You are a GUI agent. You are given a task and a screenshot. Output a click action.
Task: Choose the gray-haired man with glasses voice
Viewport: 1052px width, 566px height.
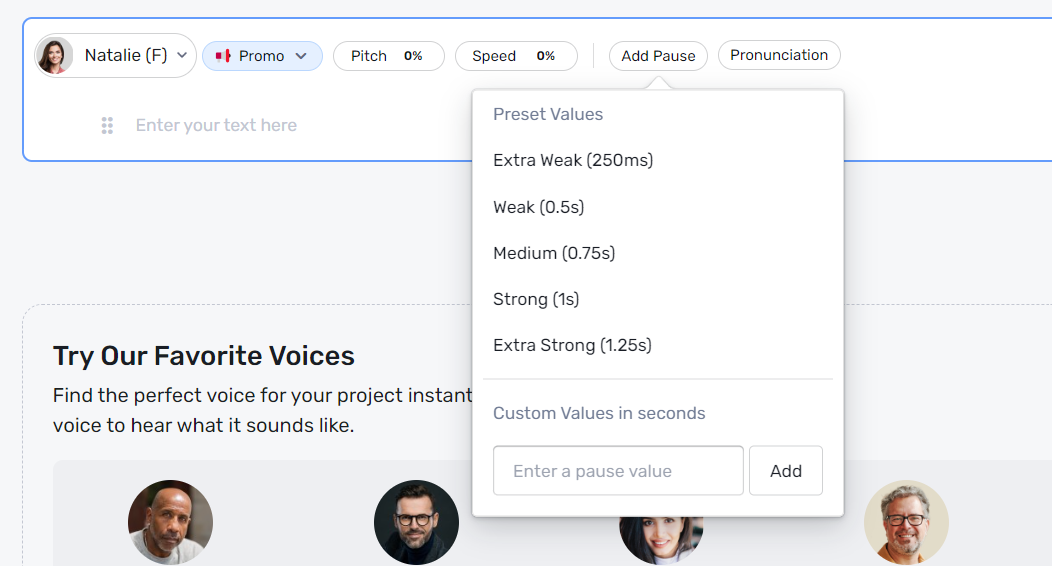[906, 522]
